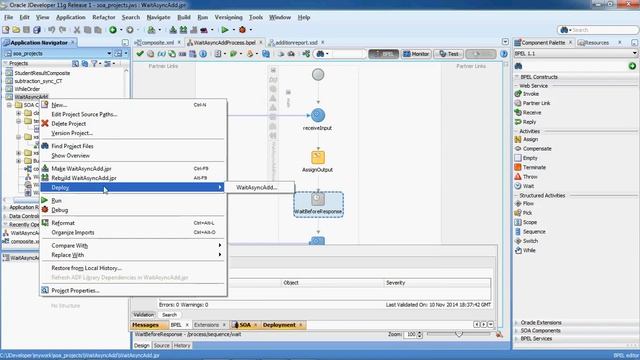Viewport: 640px width, 360px height.
Task: Click the Monitor button
Action: click(x=416, y=54)
